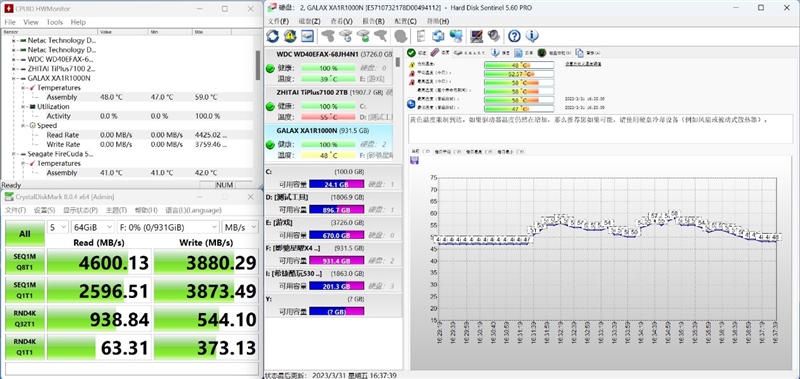
Task: Switch to the temperature tab with thermometer
Action: click(440, 53)
